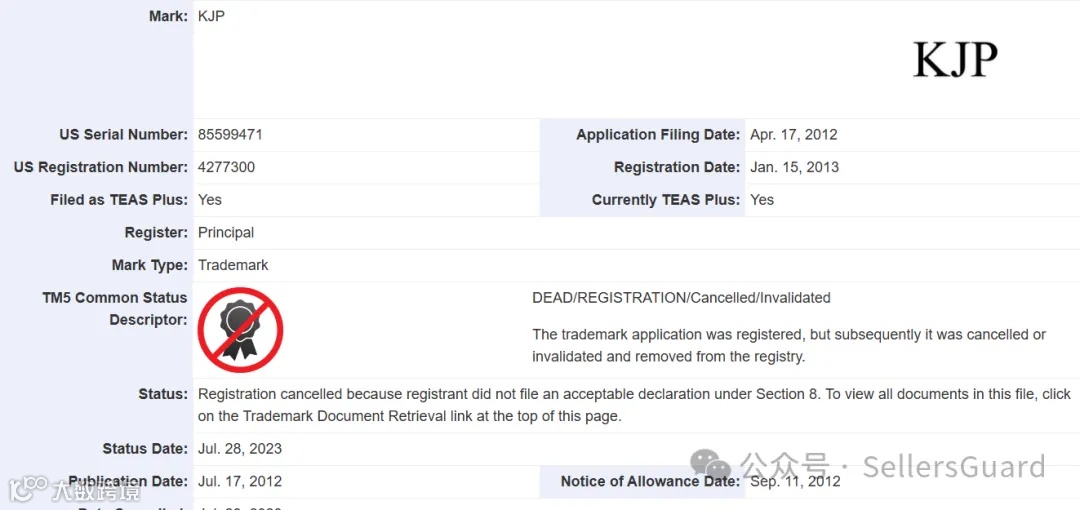Click the SellersGuard watermark text
The height and width of the screenshot is (510, 1080).
click(953, 466)
